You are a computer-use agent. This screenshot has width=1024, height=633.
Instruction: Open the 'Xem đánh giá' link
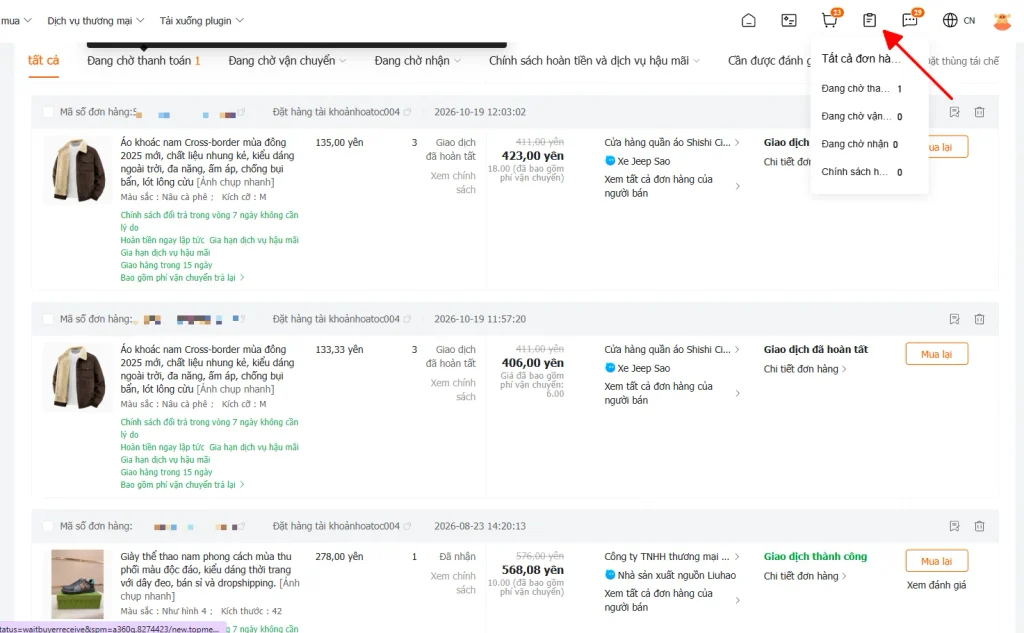point(936,585)
